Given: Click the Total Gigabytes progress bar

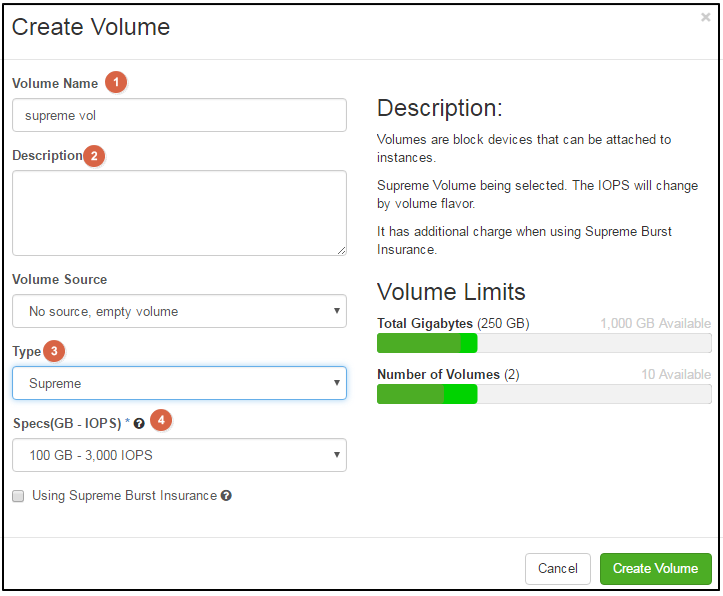Looking at the screenshot, I should (544, 343).
